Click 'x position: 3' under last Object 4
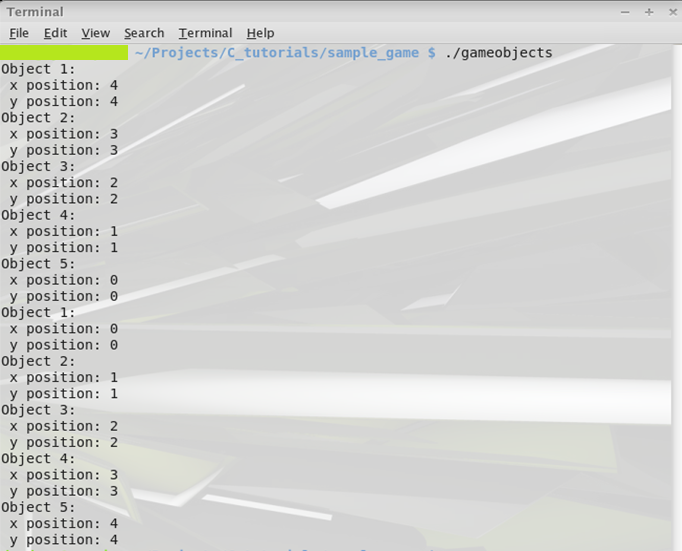This screenshot has height=551, width=682. (x=64, y=474)
